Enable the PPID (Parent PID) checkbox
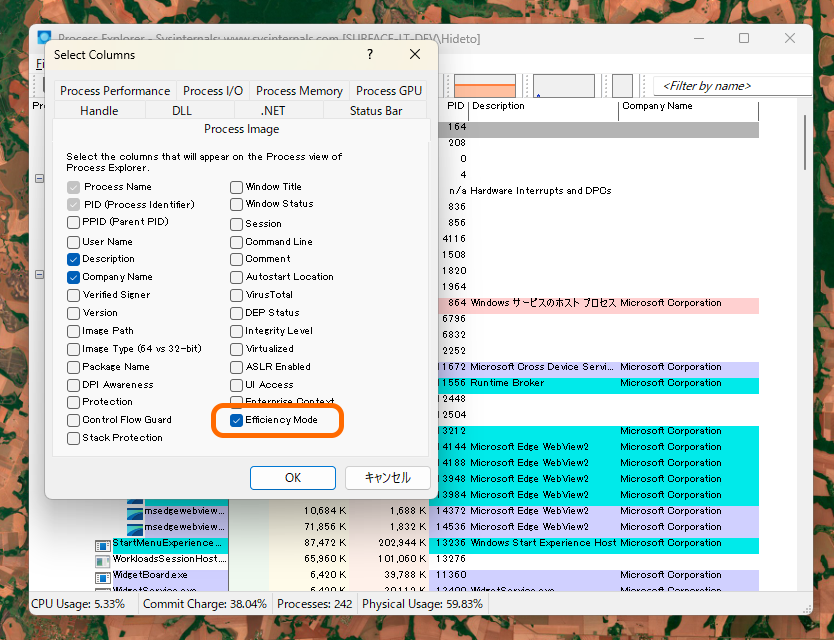This screenshot has width=834, height=640. click(x=73, y=222)
